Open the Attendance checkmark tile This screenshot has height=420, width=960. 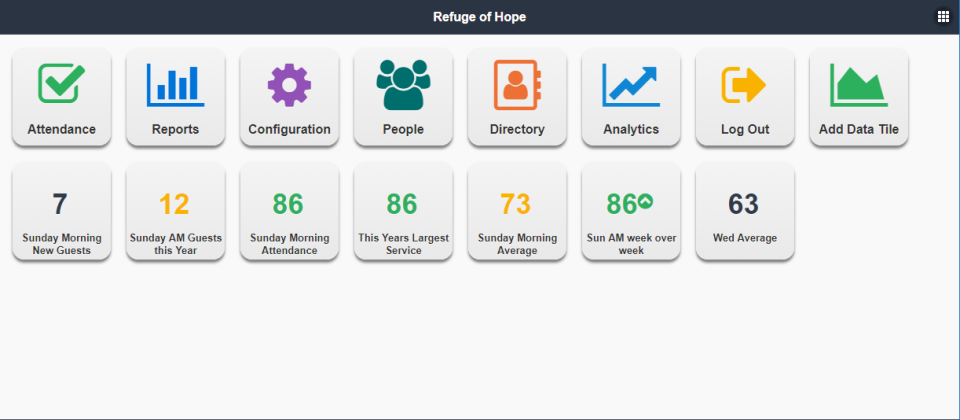61,97
